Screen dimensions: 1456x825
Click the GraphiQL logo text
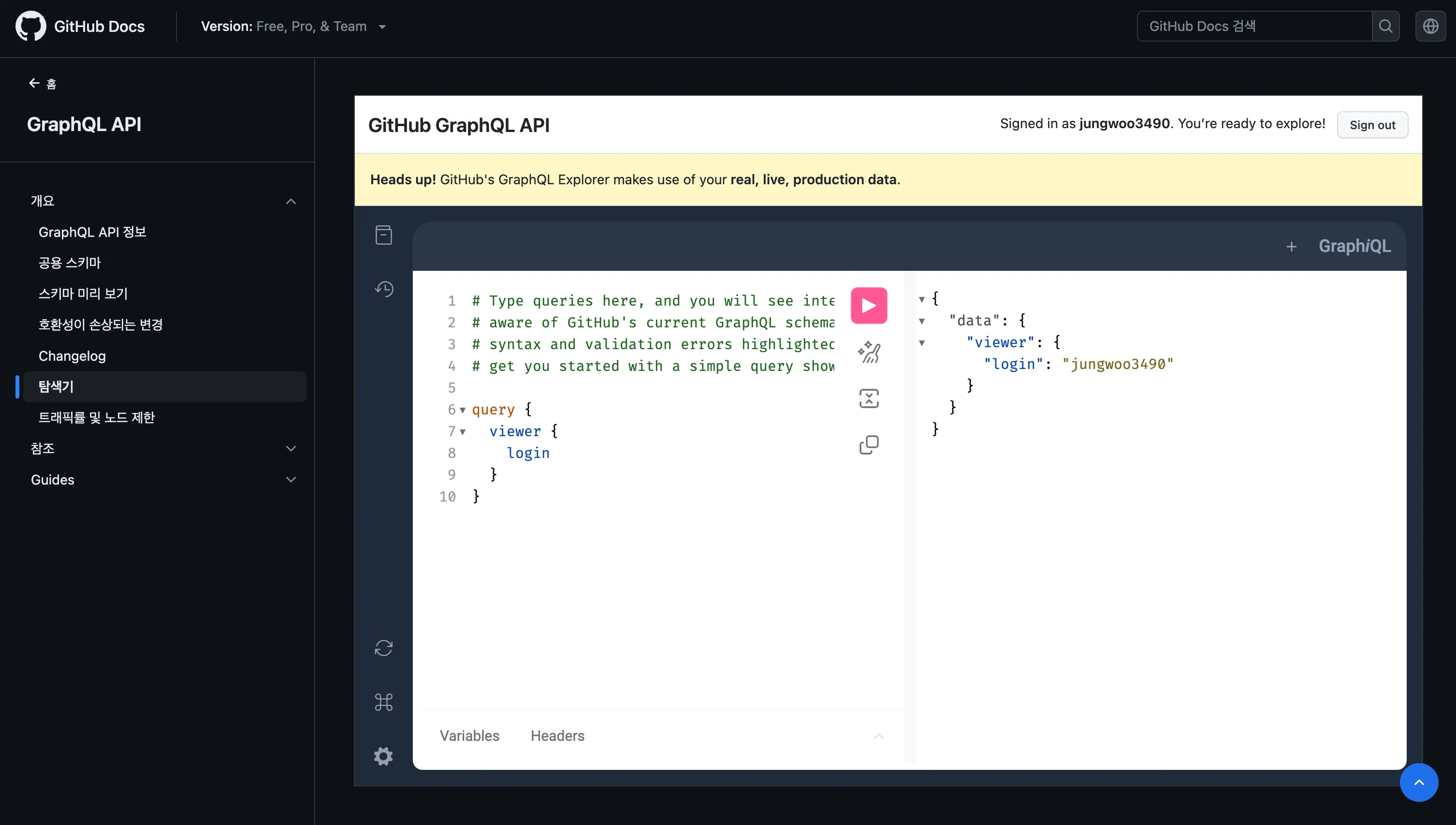(1354, 246)
